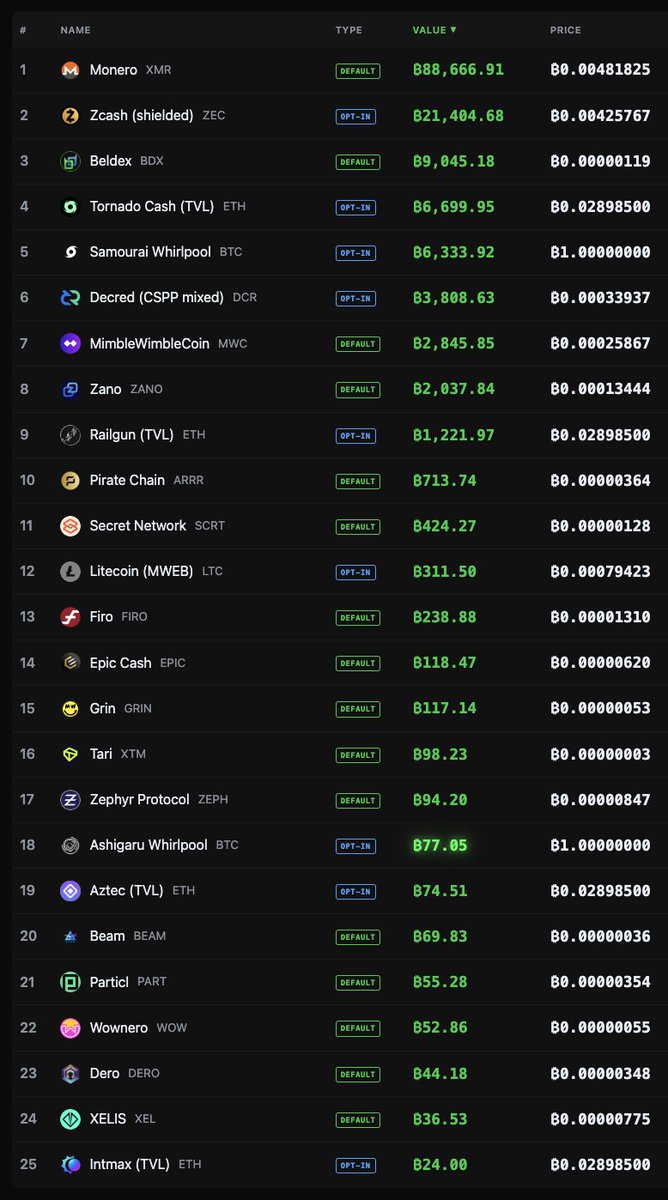Viewport: 668px width, 1200px height.
Task: Select Beldex value ₿9,045.18
Action: [x=453, y=161]
